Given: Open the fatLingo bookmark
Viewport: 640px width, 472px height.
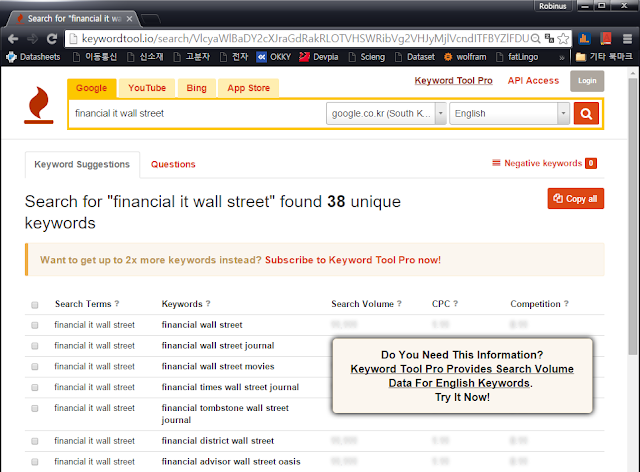Looking at the screenshot, I should click(517, 57).
